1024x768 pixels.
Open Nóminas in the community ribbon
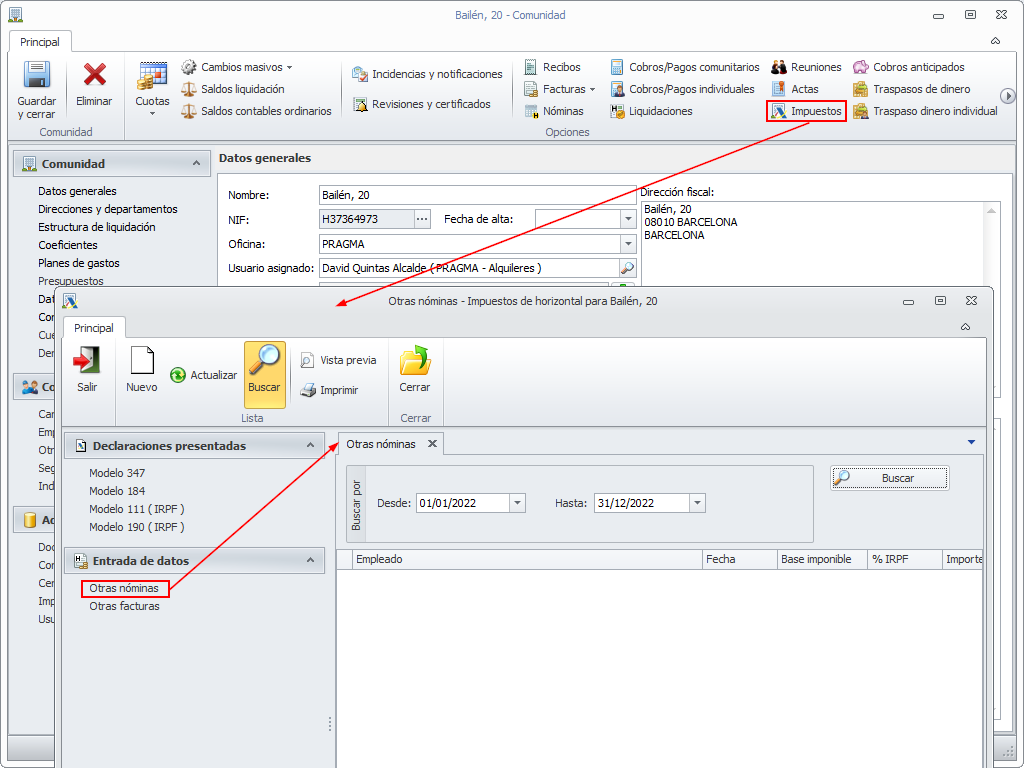coord(554,111)
